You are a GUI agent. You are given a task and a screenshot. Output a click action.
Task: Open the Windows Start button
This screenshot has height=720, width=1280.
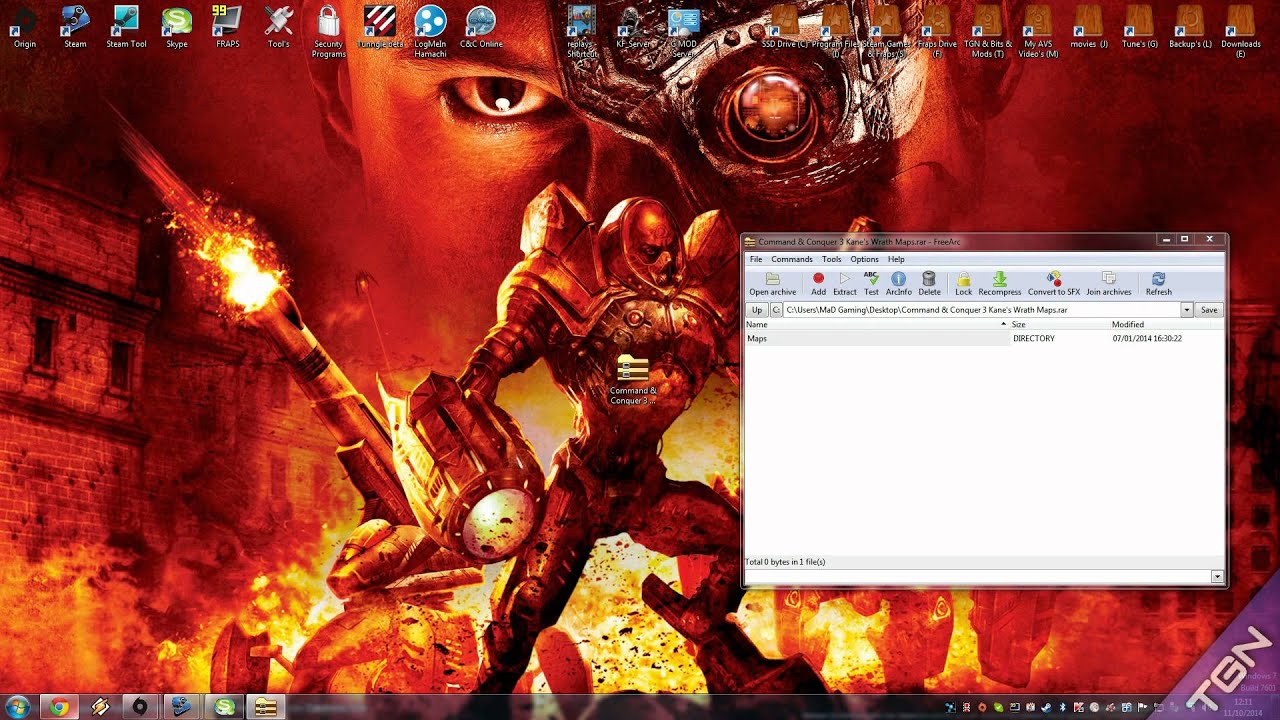click(17, 707)
